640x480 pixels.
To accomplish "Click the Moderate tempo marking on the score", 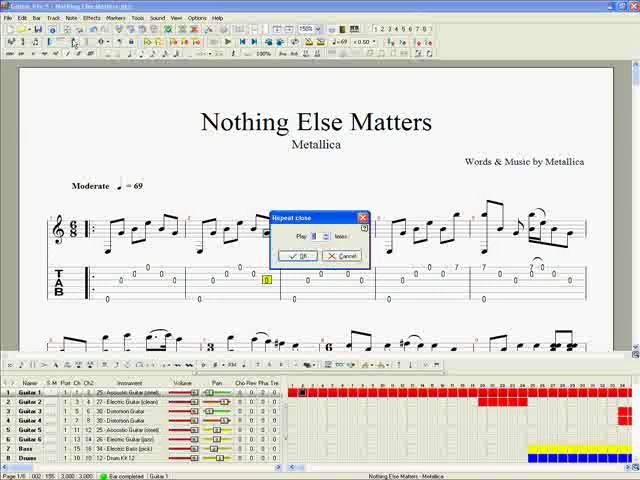I will (91, 186).
